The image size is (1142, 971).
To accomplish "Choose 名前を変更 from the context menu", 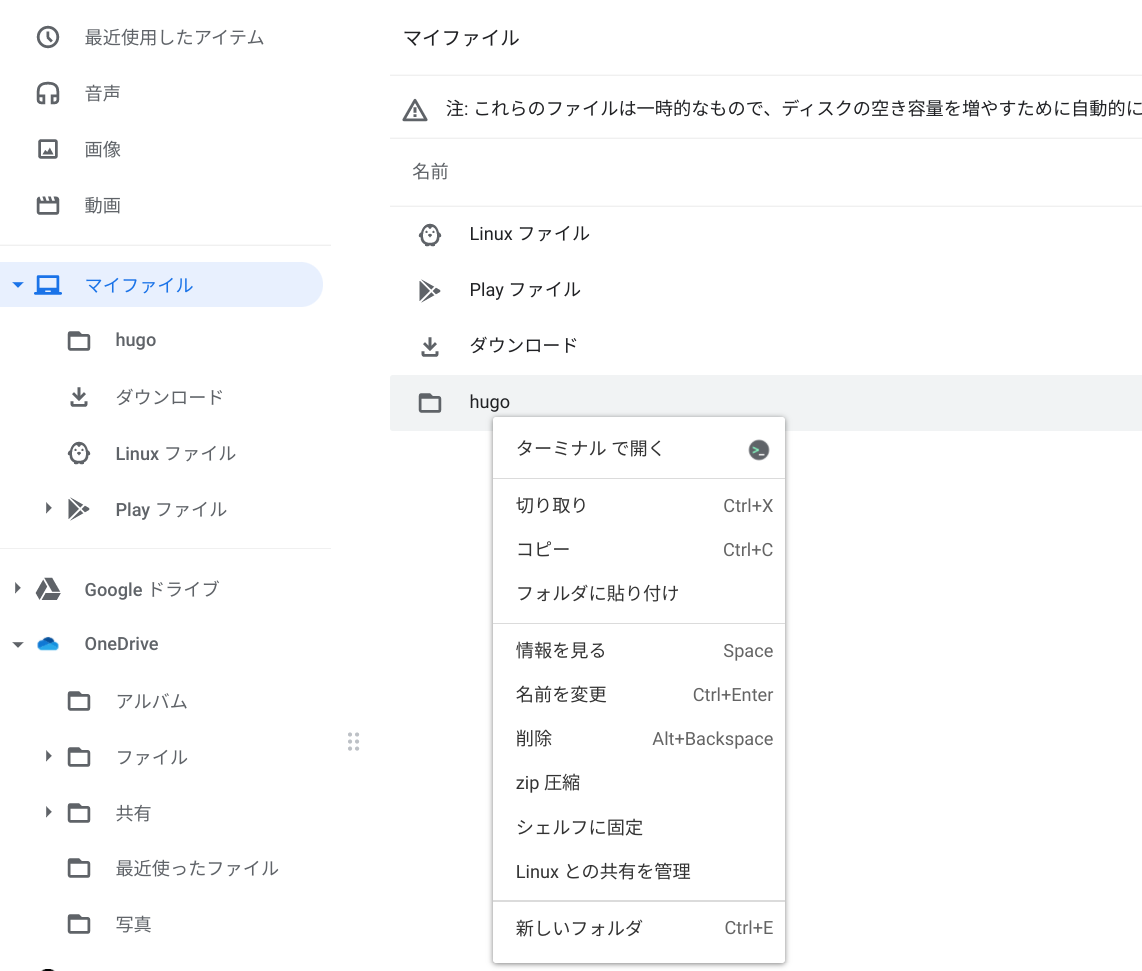I will (x=561, y=694).
